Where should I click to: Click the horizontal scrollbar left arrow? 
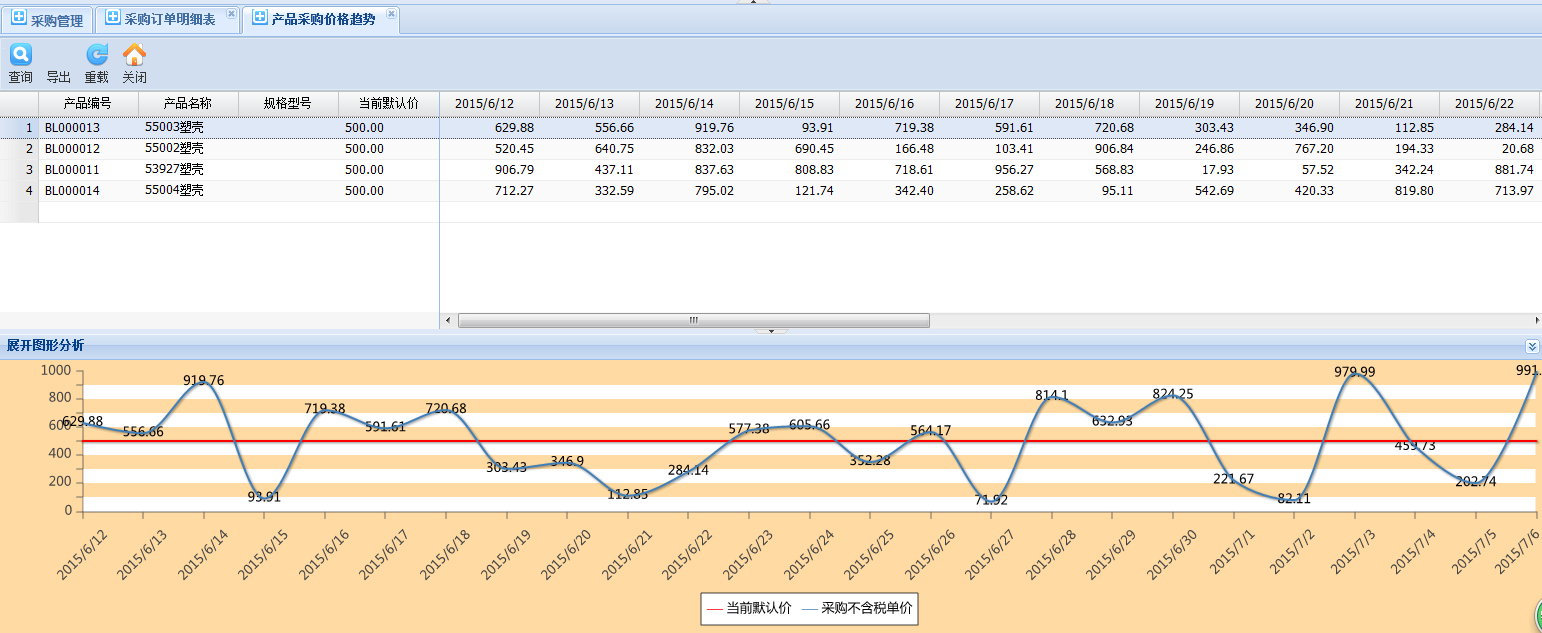[x=447, y=321]
